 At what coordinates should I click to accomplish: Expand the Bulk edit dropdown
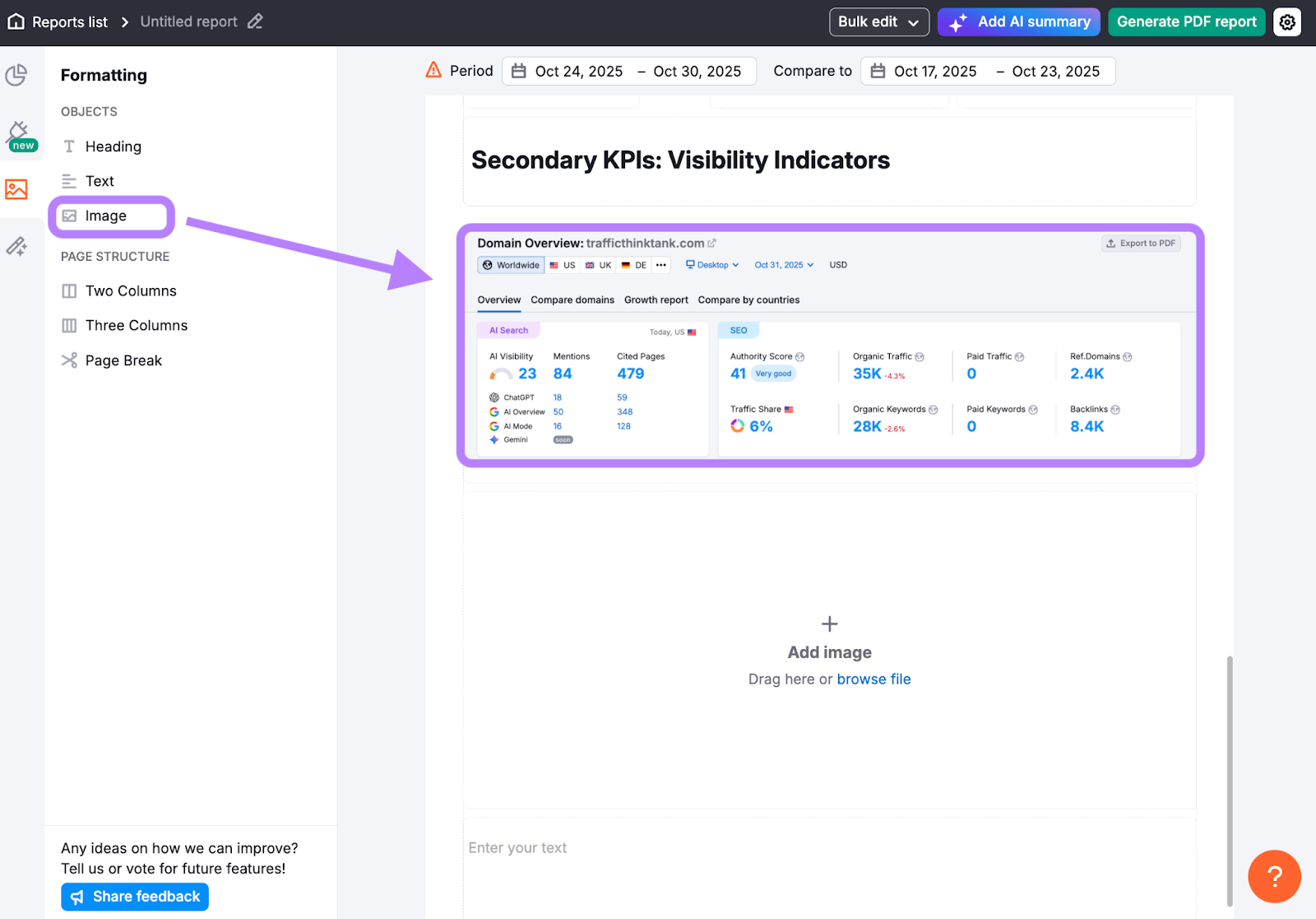tap(878, 21)
